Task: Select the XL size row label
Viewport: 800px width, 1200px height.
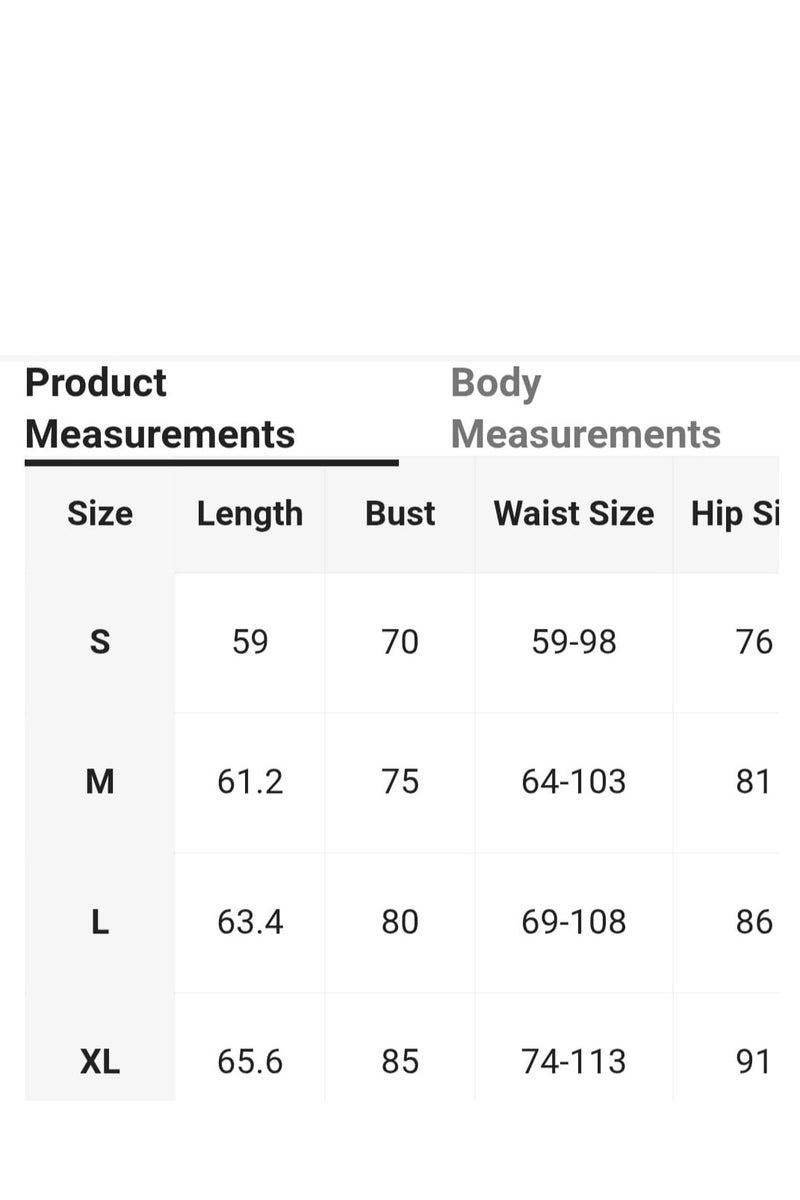Action: (x=100, y=1062)
